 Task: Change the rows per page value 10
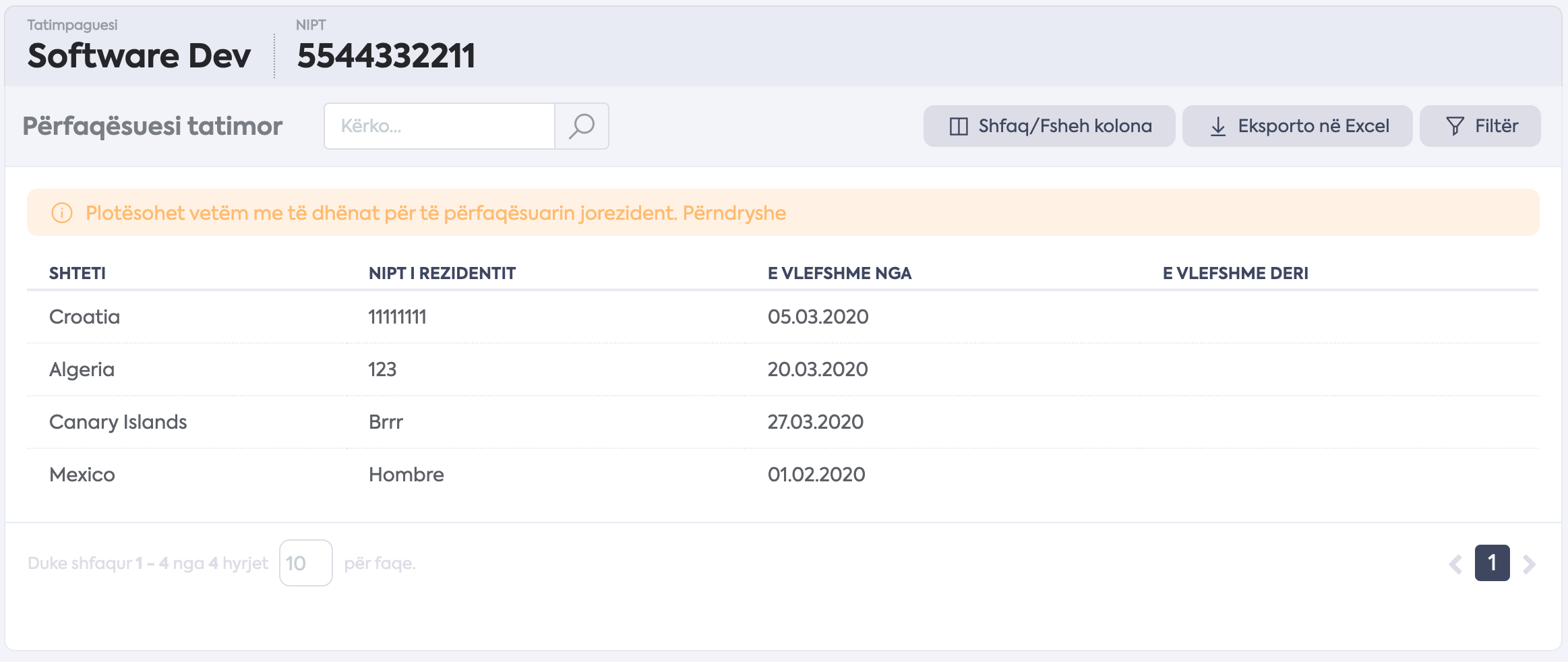305,563
